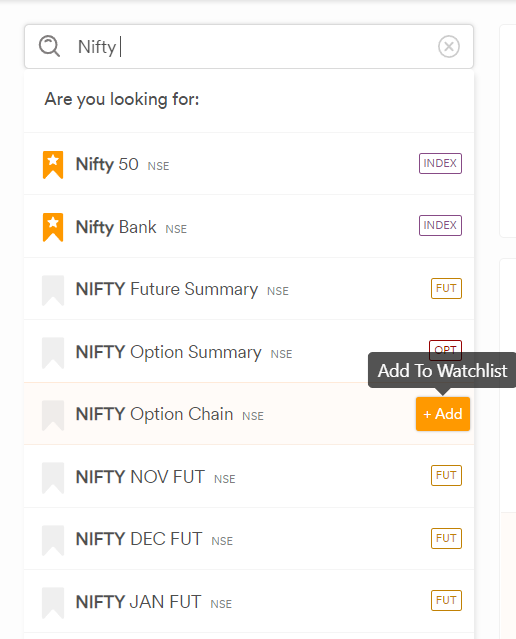Click FUT tag on NIFTY NOV FUT

tap(446, 476)
